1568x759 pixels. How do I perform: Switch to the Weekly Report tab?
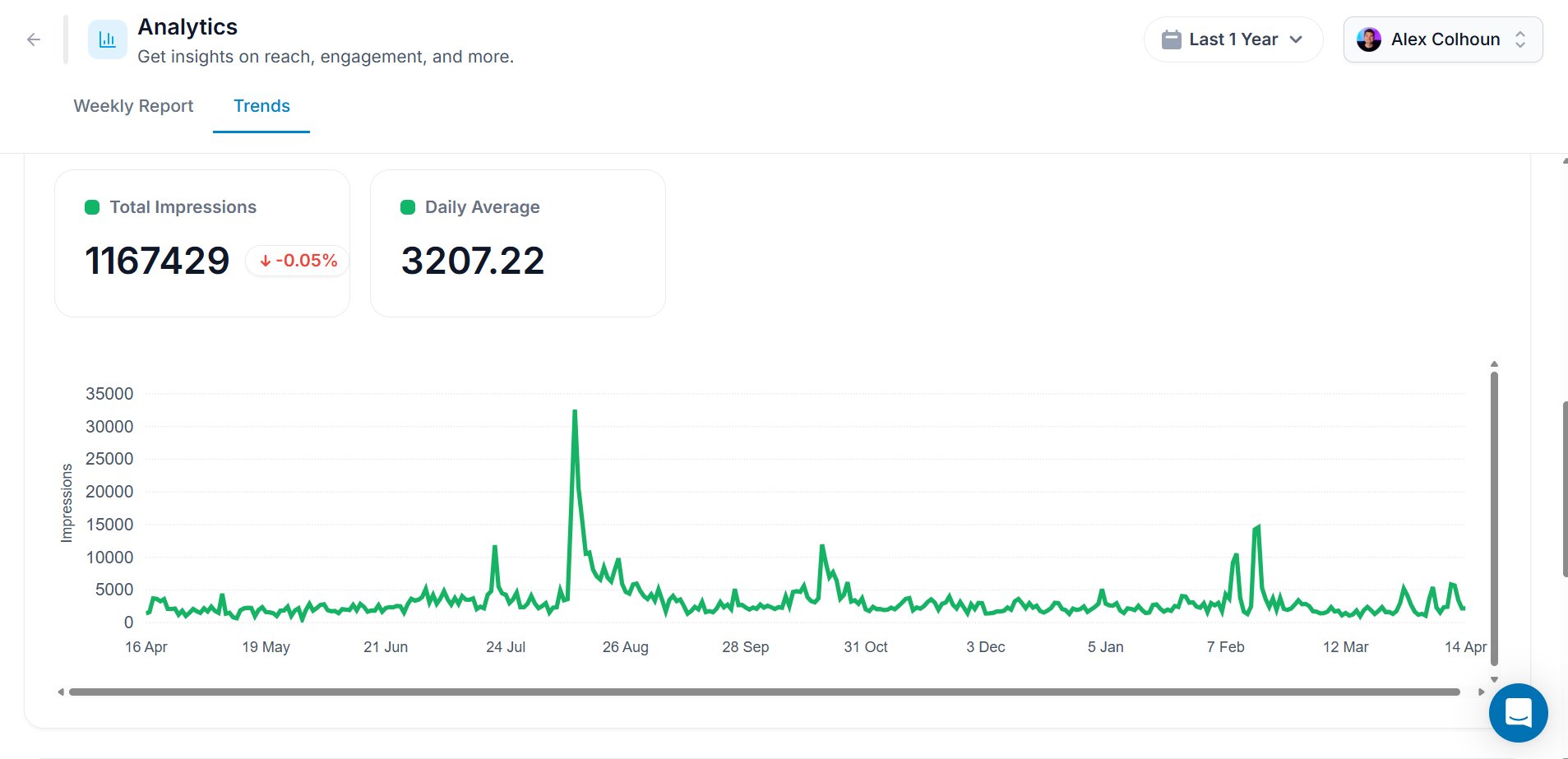coord(132,105)
